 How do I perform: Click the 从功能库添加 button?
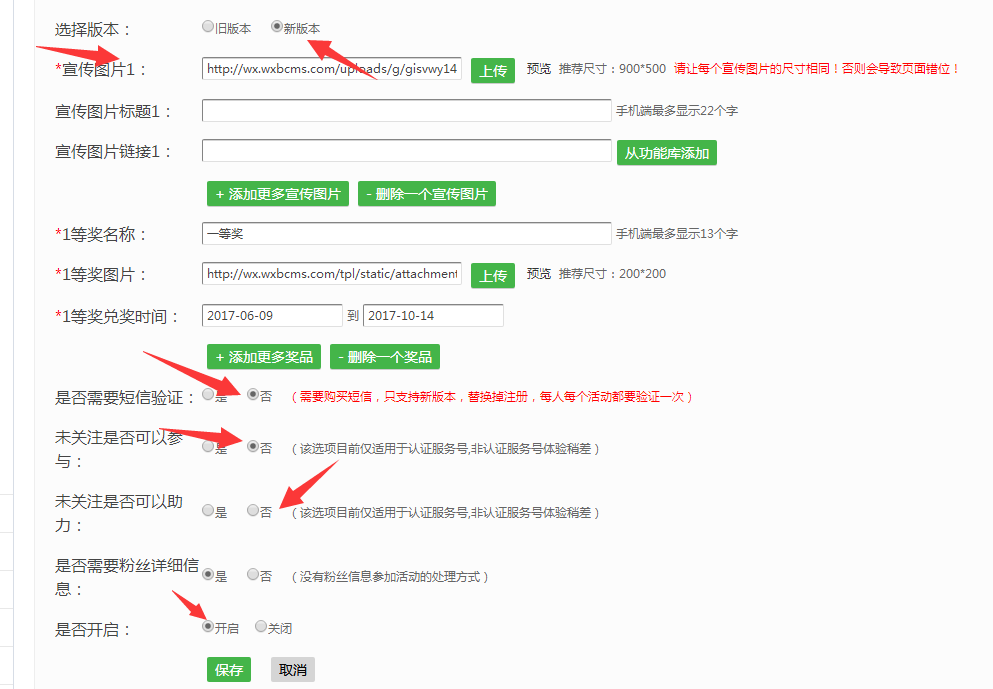tap(667, 153)
